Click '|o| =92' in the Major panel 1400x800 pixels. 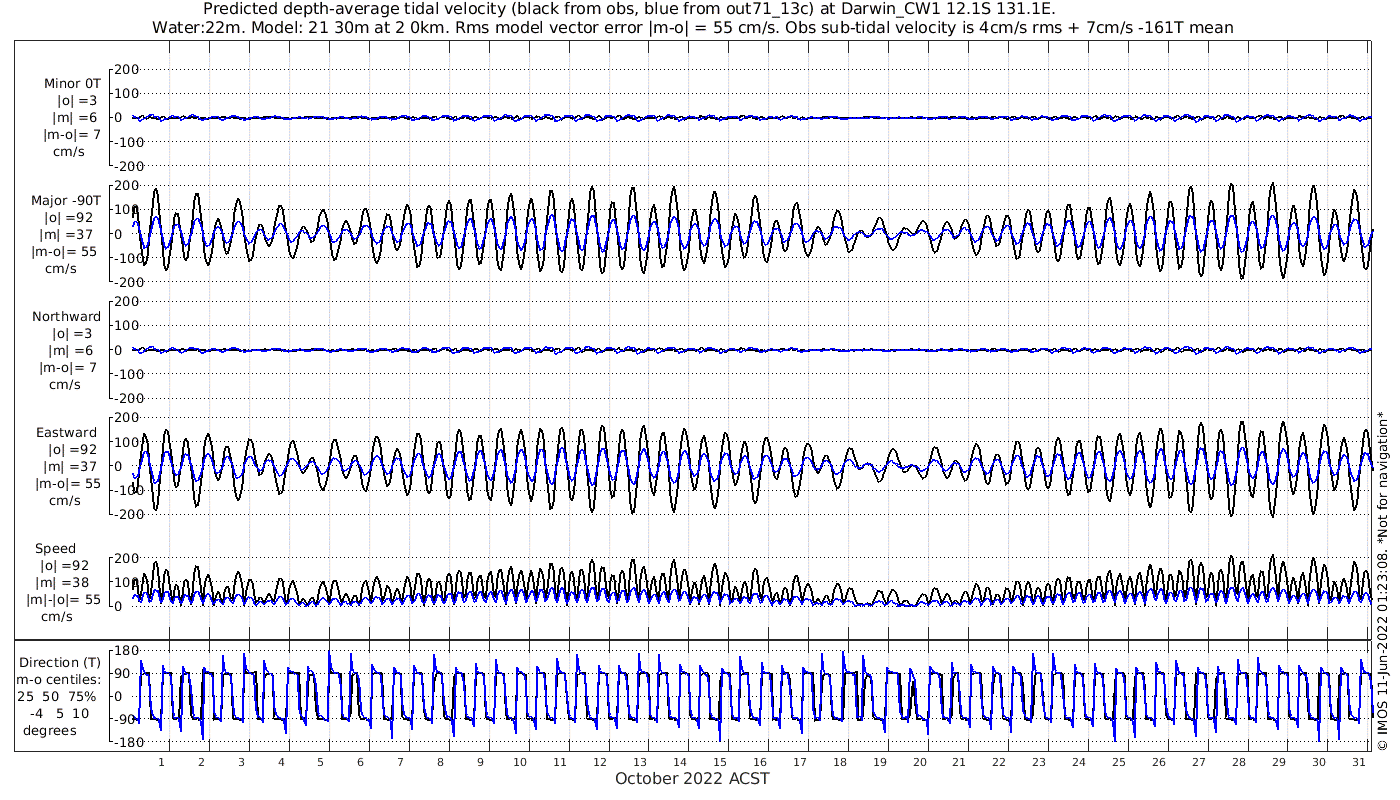click(x=71, y=218)
